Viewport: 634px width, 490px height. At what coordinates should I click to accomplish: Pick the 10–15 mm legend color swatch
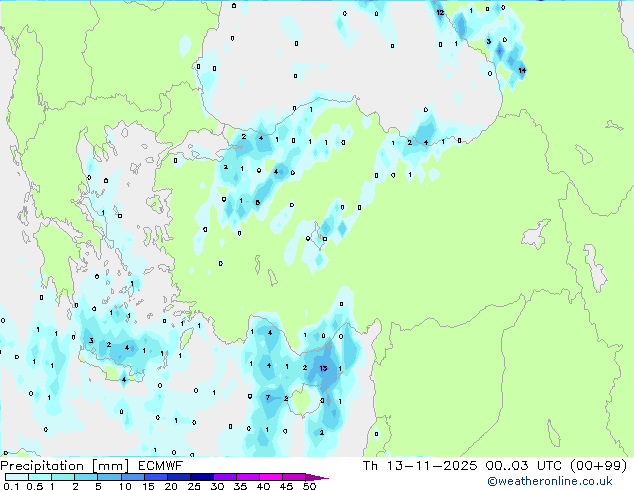click(133, 477)
